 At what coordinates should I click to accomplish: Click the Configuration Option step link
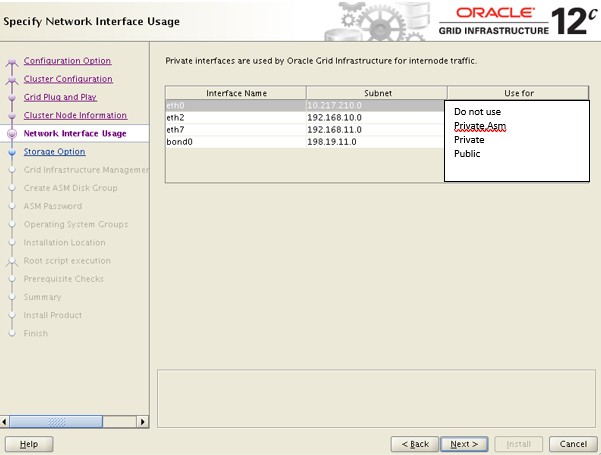point(67,61)
